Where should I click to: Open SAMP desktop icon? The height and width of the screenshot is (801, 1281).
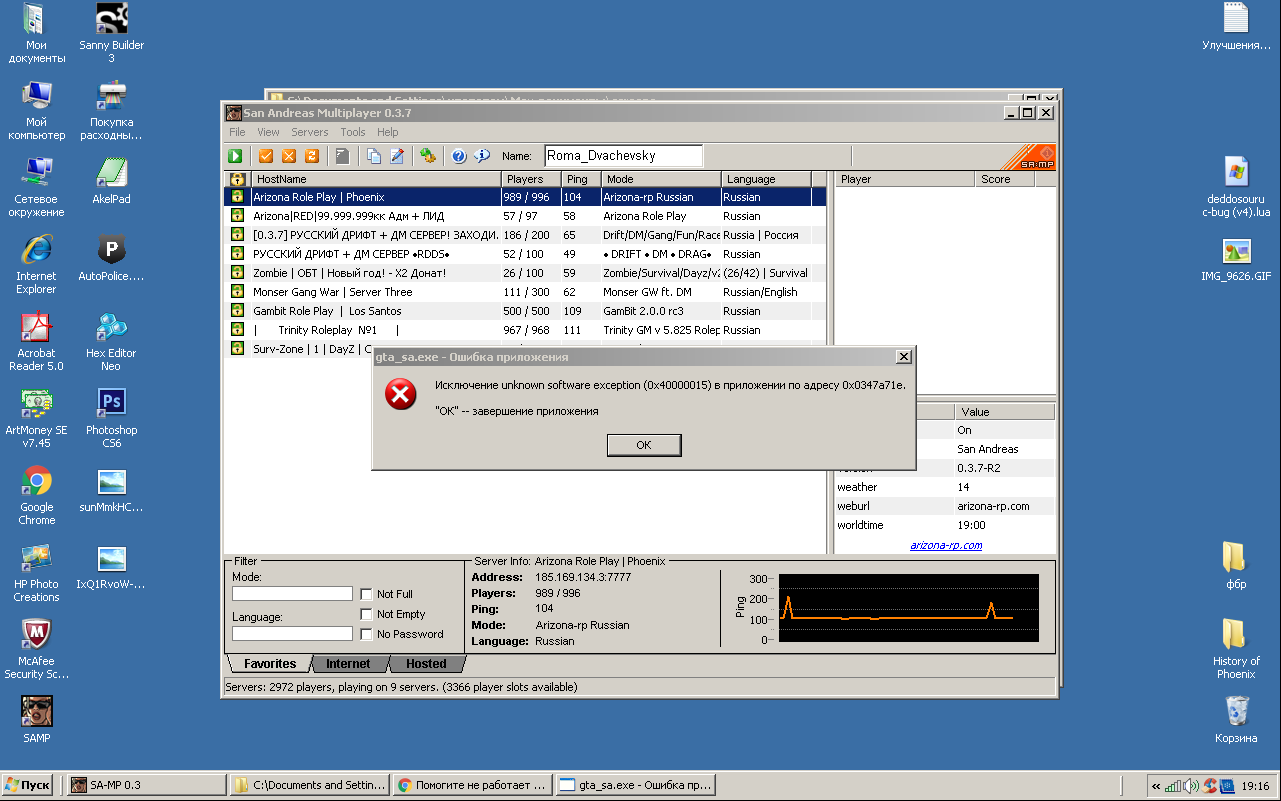[x=37, y=719]
